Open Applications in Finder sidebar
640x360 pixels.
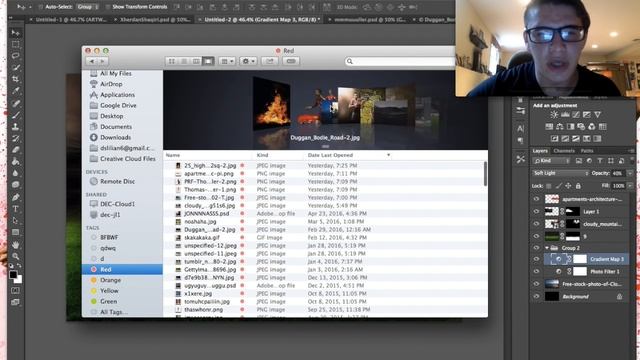pos(117,95)
